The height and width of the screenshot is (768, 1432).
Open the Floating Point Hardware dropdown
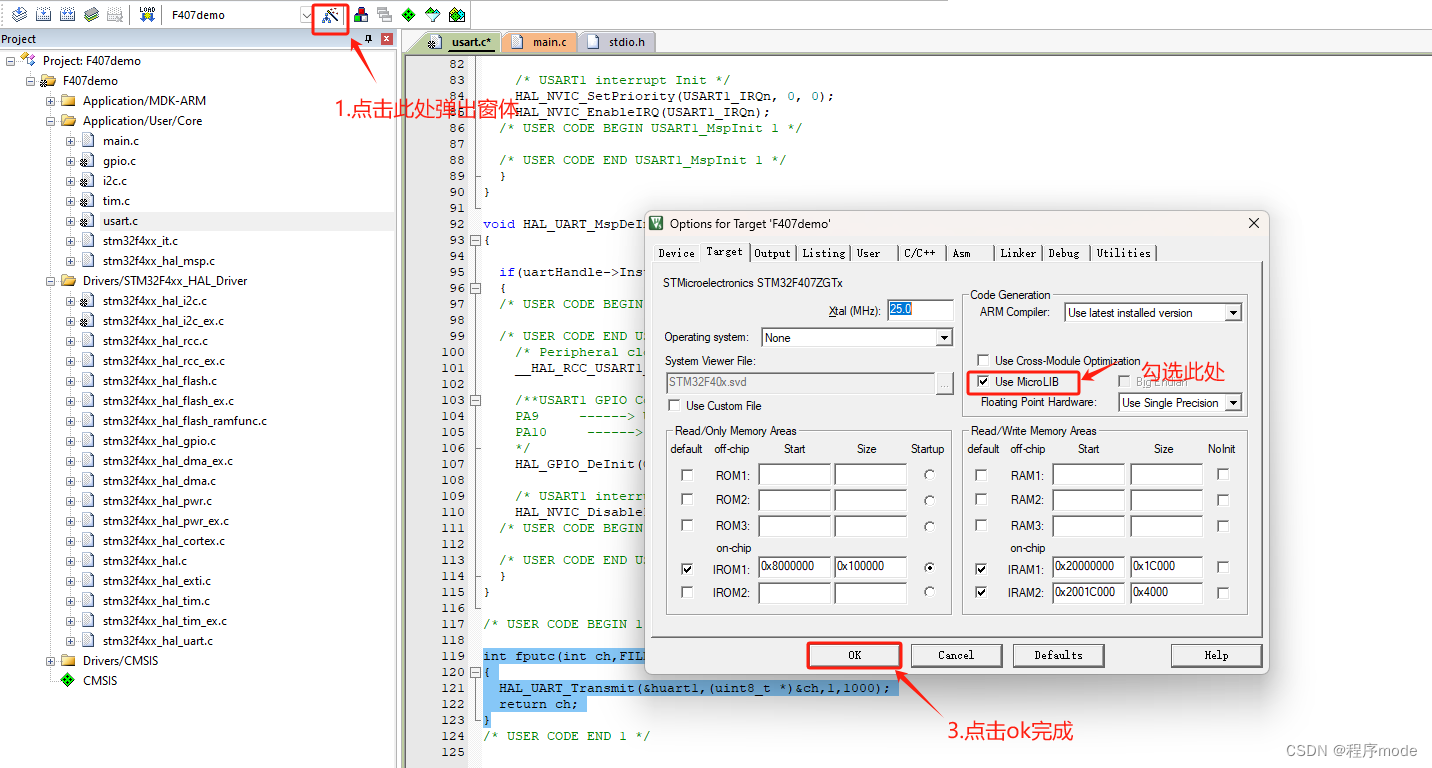[1234, 403]
